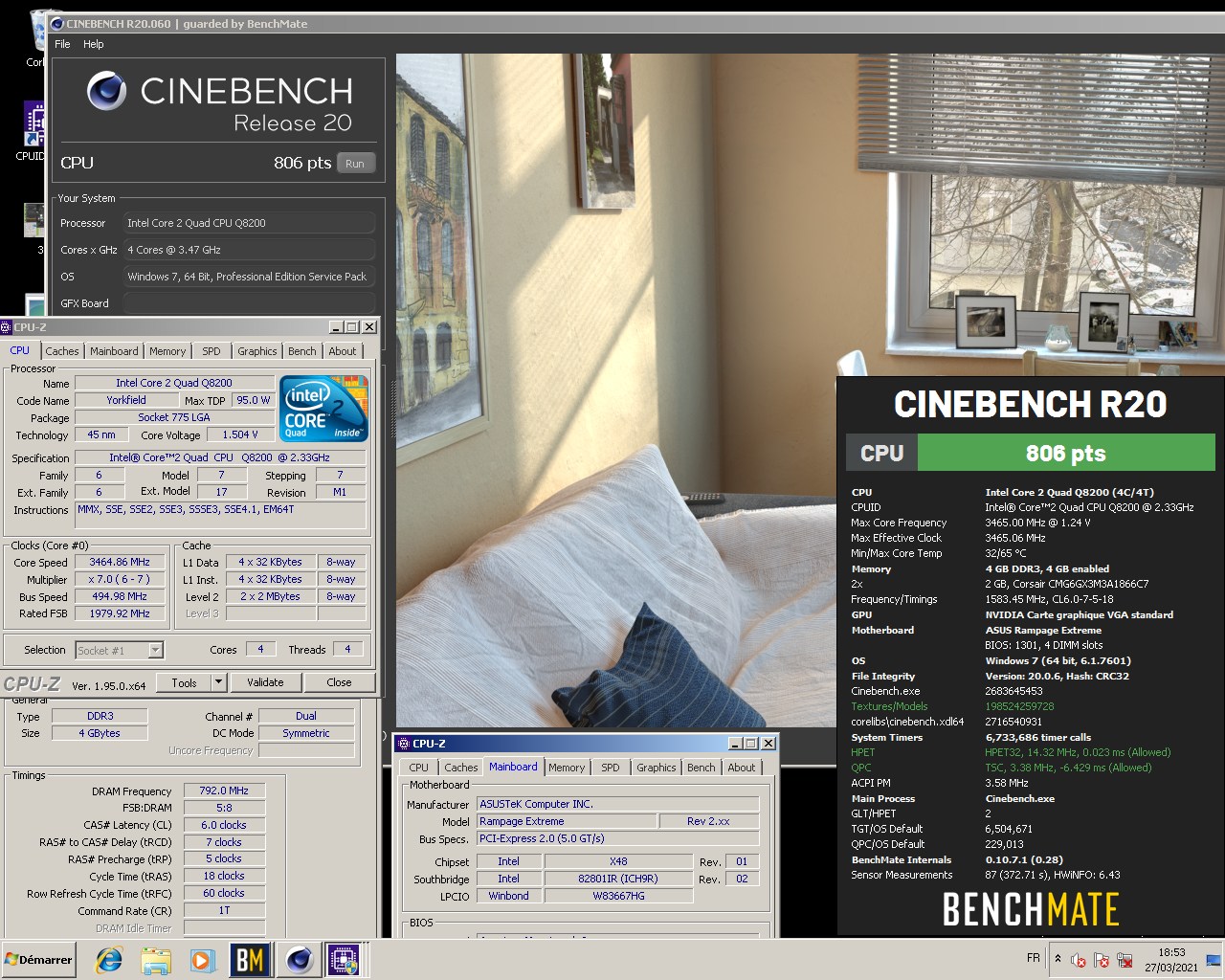
Task: Click the Core Speed value 3464.86 MHz
Action: click(x=120, y=563)
